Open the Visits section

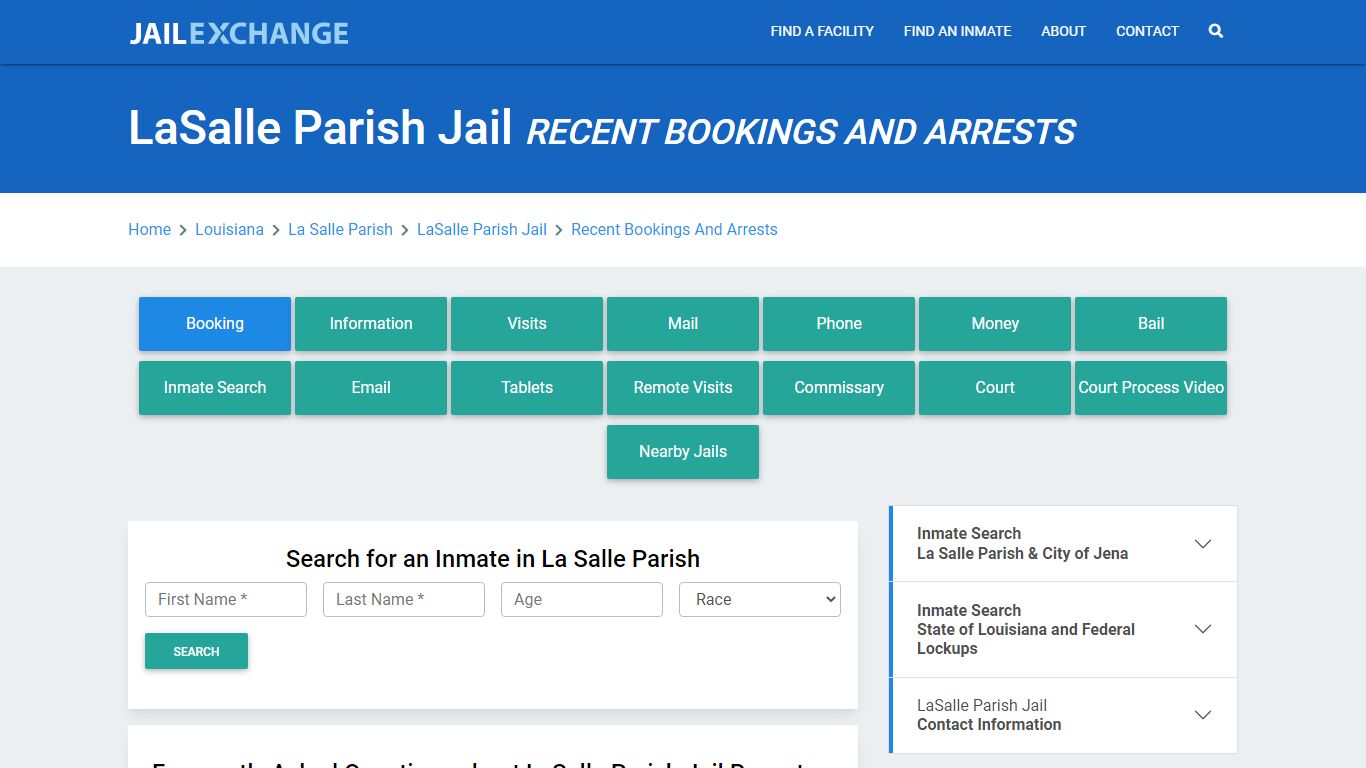pyautogui.click(x=527, y=323)
